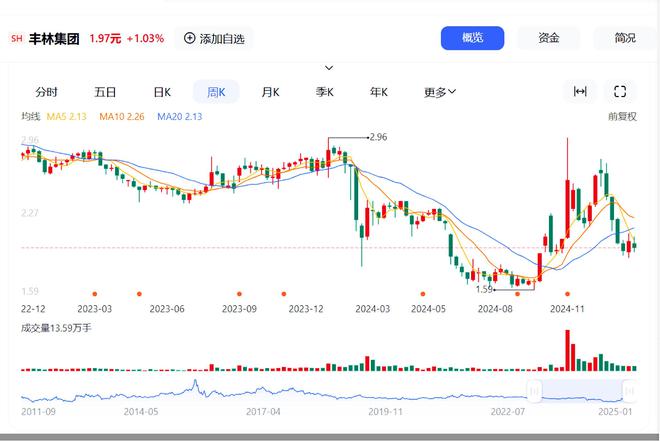The image size is (660, 441).
Task: Expand the collapse chevron below the header
Action: pos(329,68)
